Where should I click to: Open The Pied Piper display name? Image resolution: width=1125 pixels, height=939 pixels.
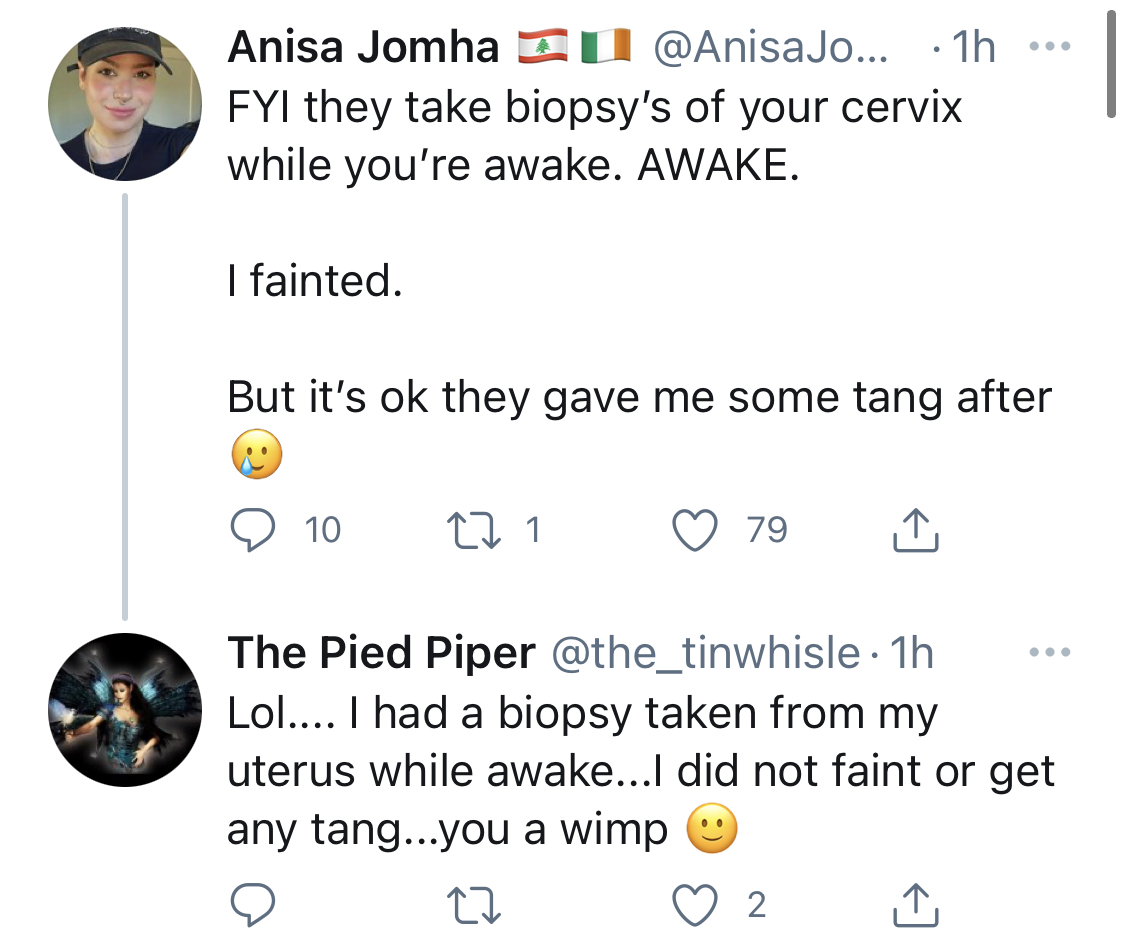(381, 653)
